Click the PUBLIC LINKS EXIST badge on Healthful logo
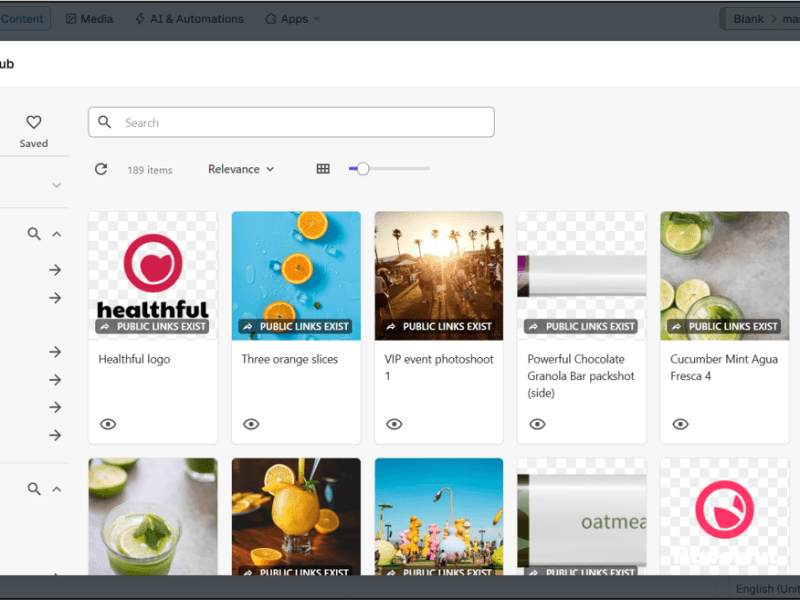 click(152, 326)
